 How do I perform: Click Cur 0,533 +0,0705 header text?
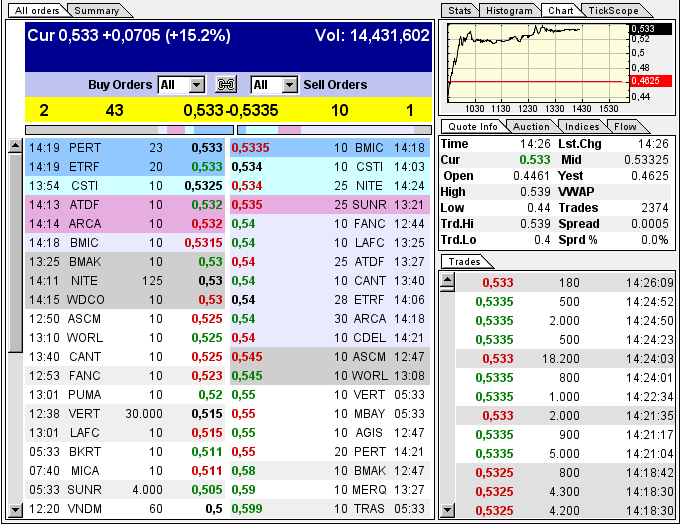point(129,36)
